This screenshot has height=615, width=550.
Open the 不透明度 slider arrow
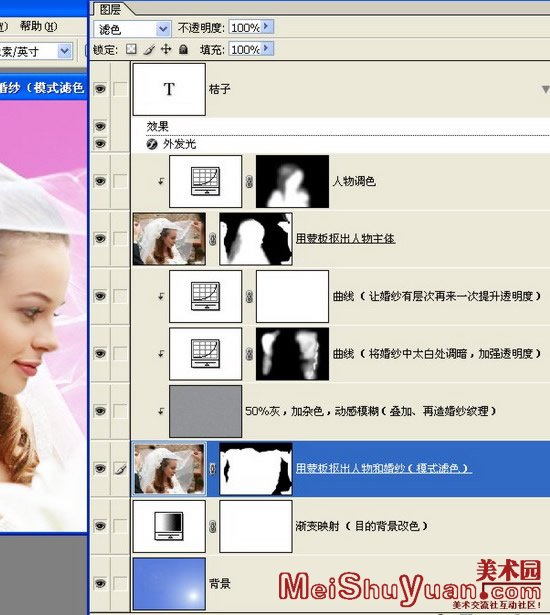267,27
